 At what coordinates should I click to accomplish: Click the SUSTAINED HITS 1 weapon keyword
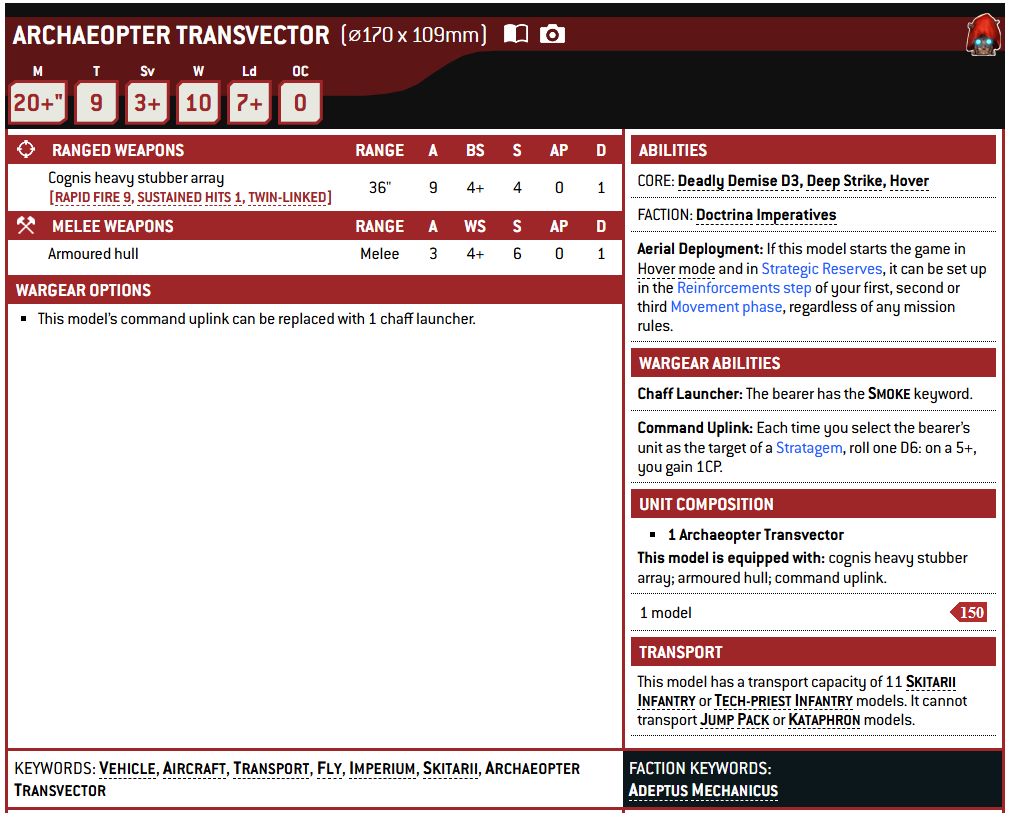[x=190, y=198]
